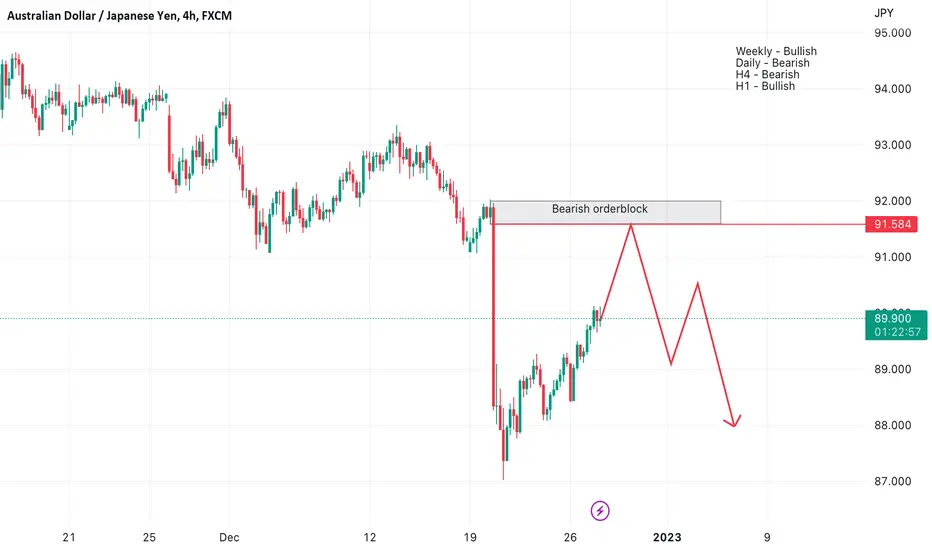The width and height of the screenshot is (932, 550).
Task: Click the 92.000 price scale value
Action: (x=892, y=201)
